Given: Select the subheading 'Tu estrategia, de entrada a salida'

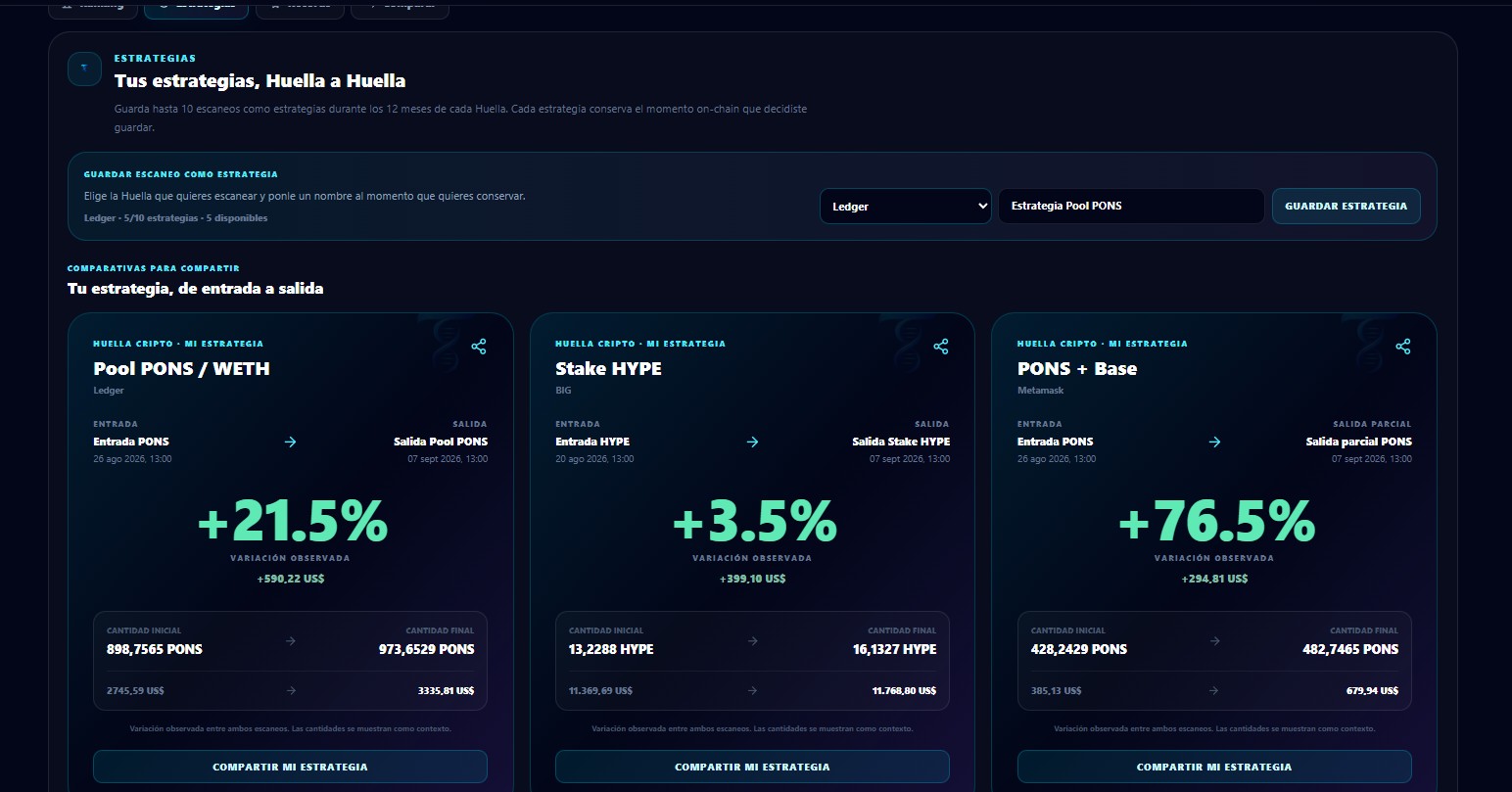Looking at the screenshot, I should pyautogui.click(x=195, y=289).
